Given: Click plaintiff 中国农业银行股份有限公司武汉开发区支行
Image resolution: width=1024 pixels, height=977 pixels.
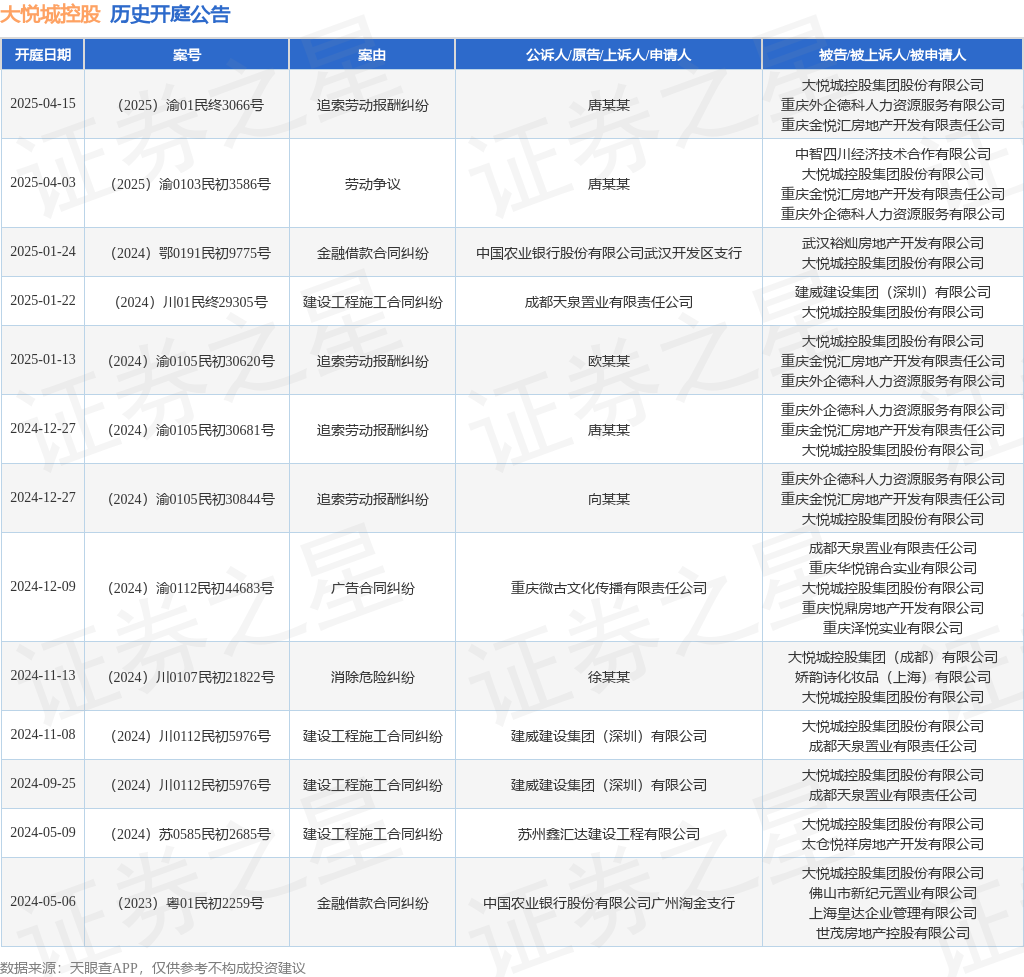Looking at the screenshot, I should pyautogui.click(x=609, y=253).
